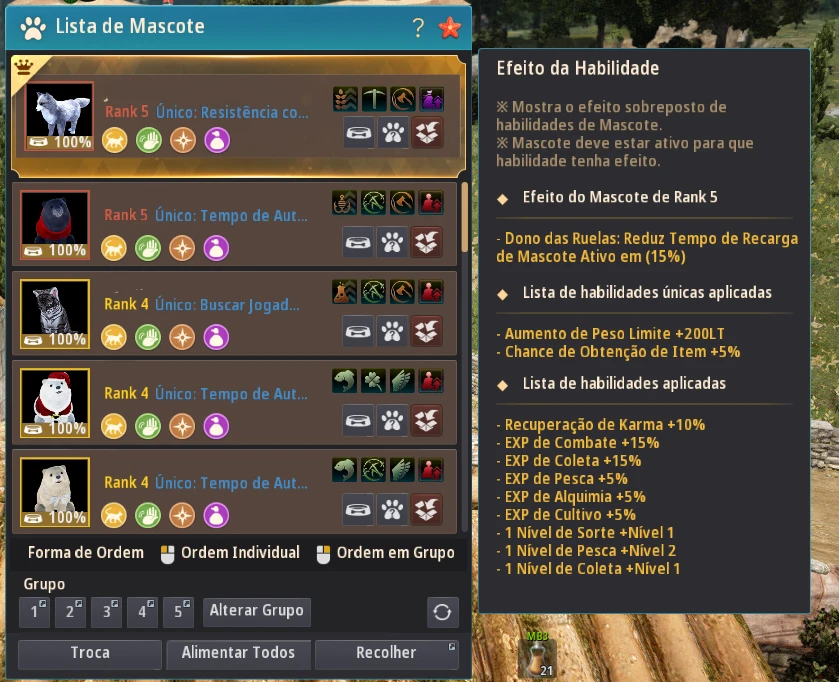This screenshot has height=682, width=839.
Task: Click the paw icon on the black bear row
Action: [x=392, y=243]
